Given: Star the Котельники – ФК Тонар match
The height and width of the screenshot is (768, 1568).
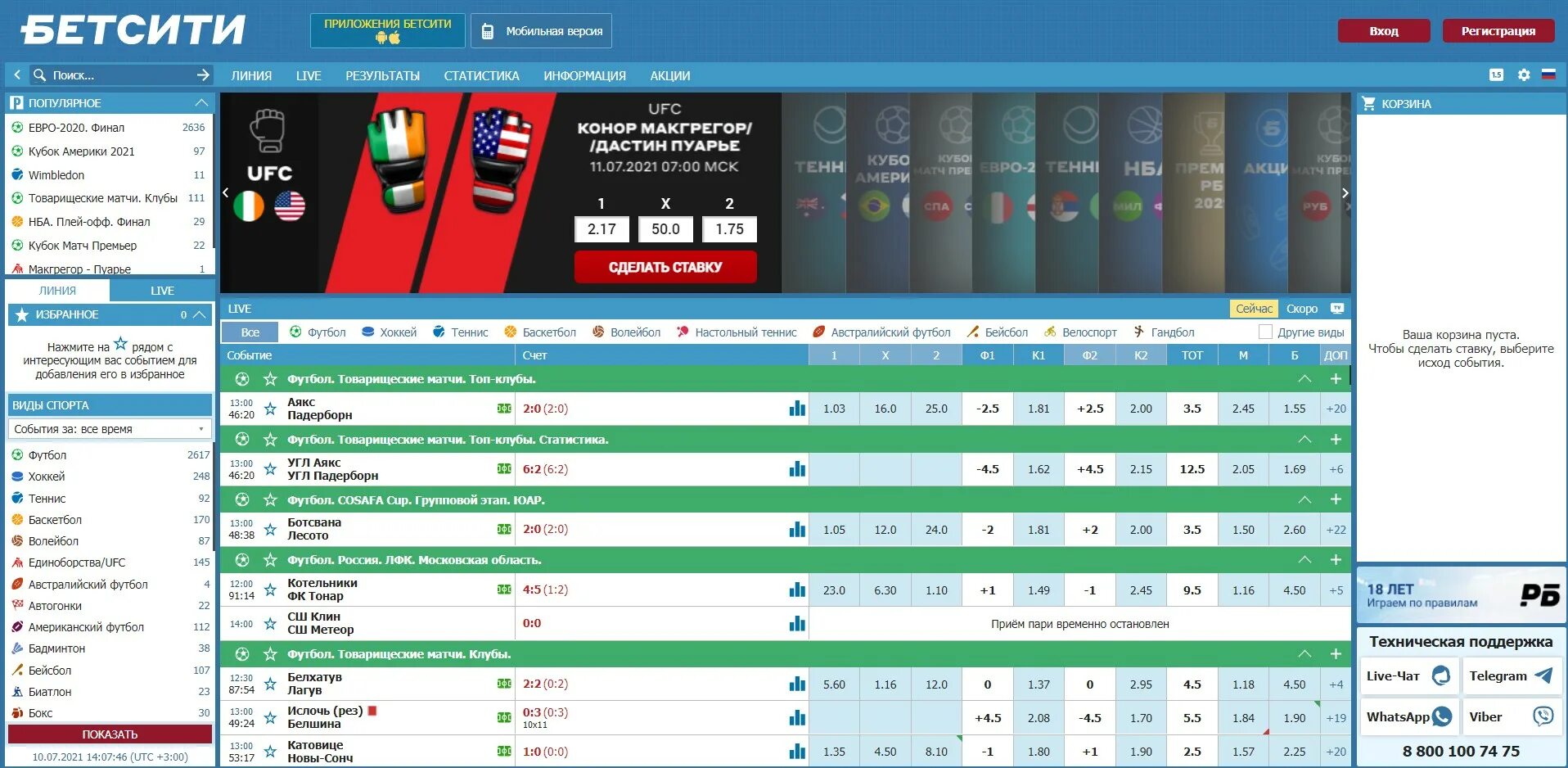Looking at the screenshot, I should coord(270,590).
